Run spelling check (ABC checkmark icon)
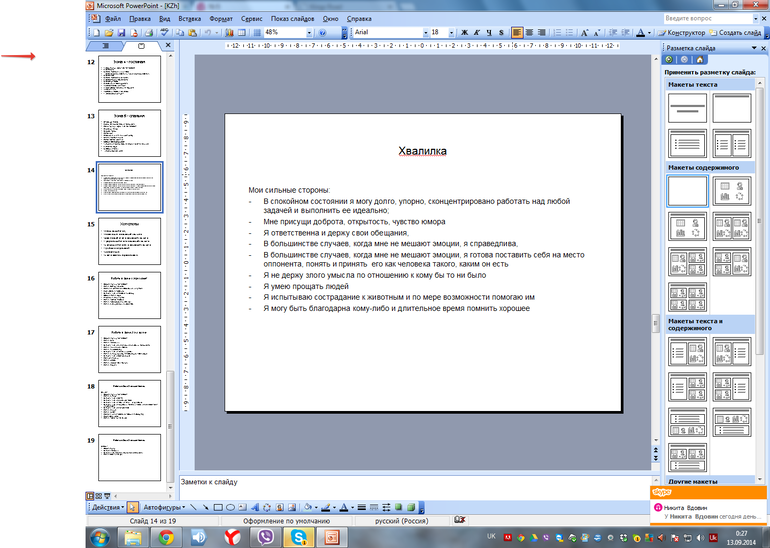This screenshot has height=548, width=770. pos(165,32)
